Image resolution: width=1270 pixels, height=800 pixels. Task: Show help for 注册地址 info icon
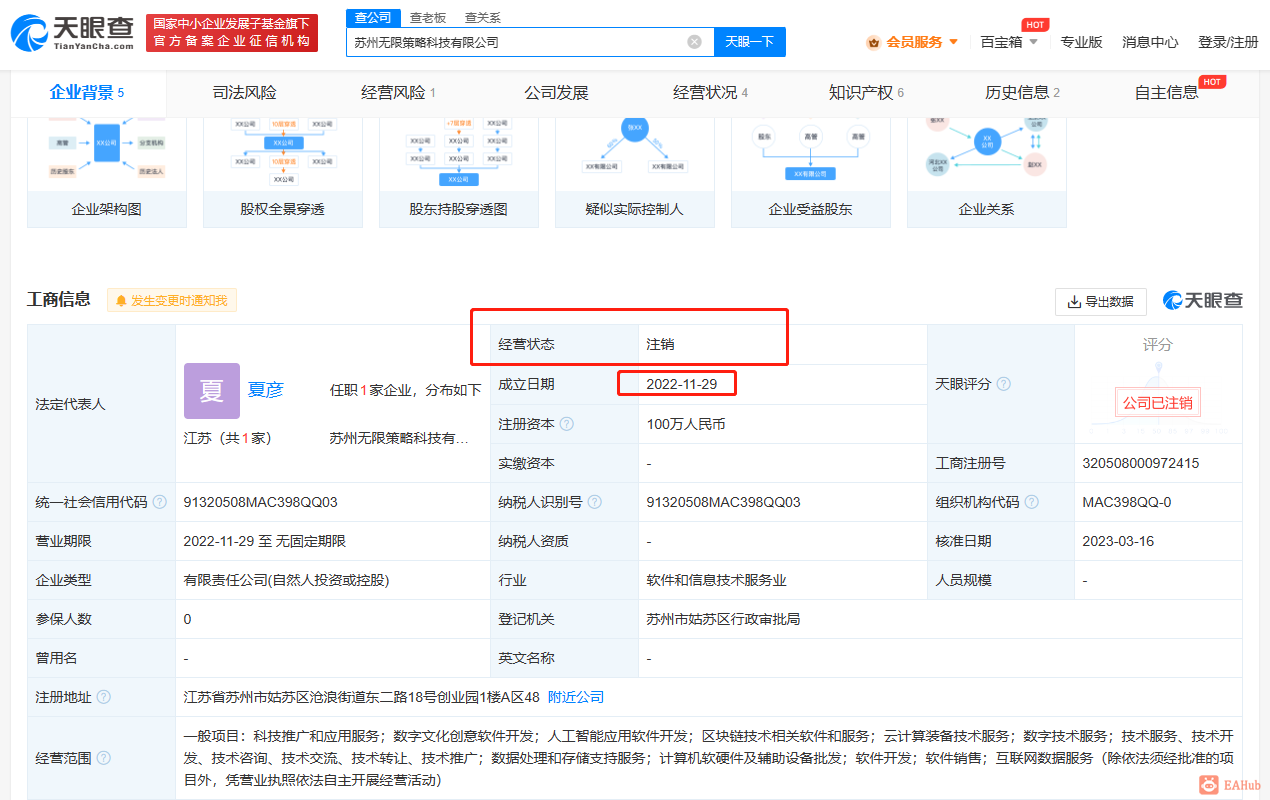click(x=104, y=697)
